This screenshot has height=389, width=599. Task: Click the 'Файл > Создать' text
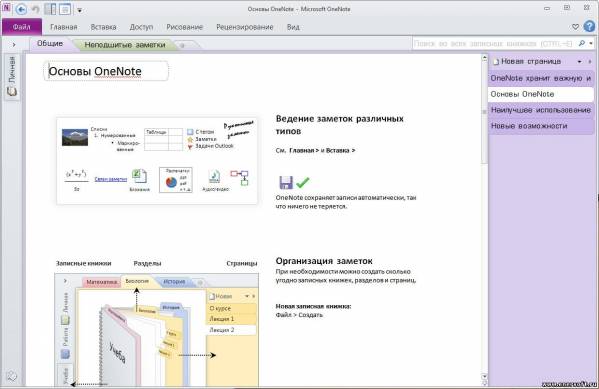click(299, 315)
